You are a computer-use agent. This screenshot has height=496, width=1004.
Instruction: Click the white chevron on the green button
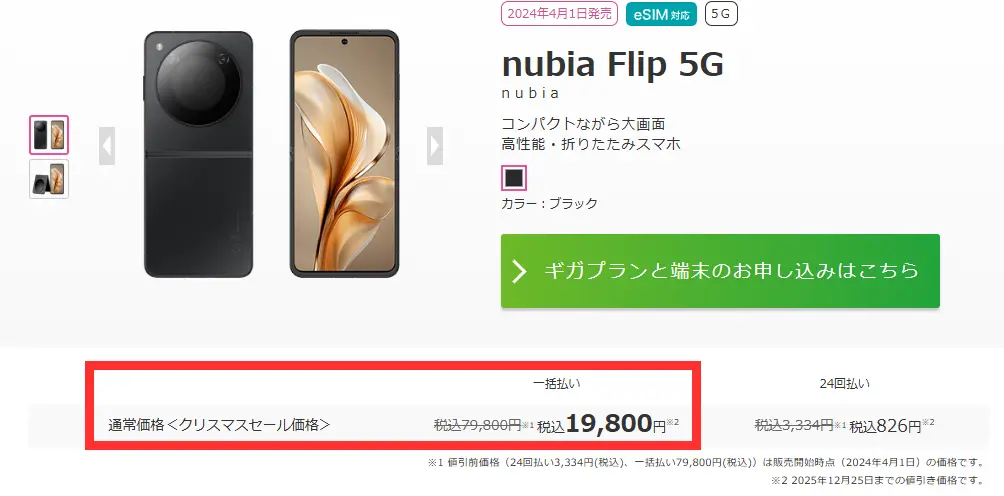point(519,271)
